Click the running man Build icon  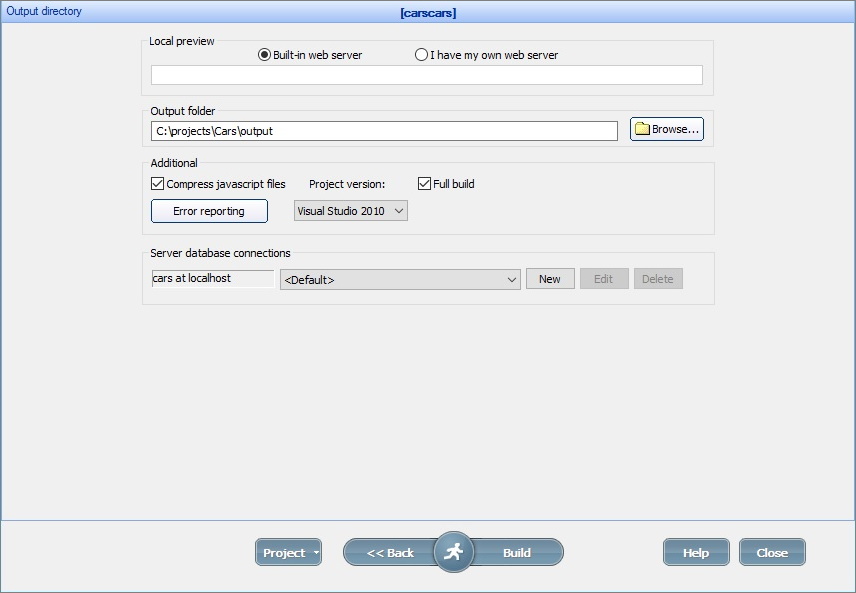[454, 552]
